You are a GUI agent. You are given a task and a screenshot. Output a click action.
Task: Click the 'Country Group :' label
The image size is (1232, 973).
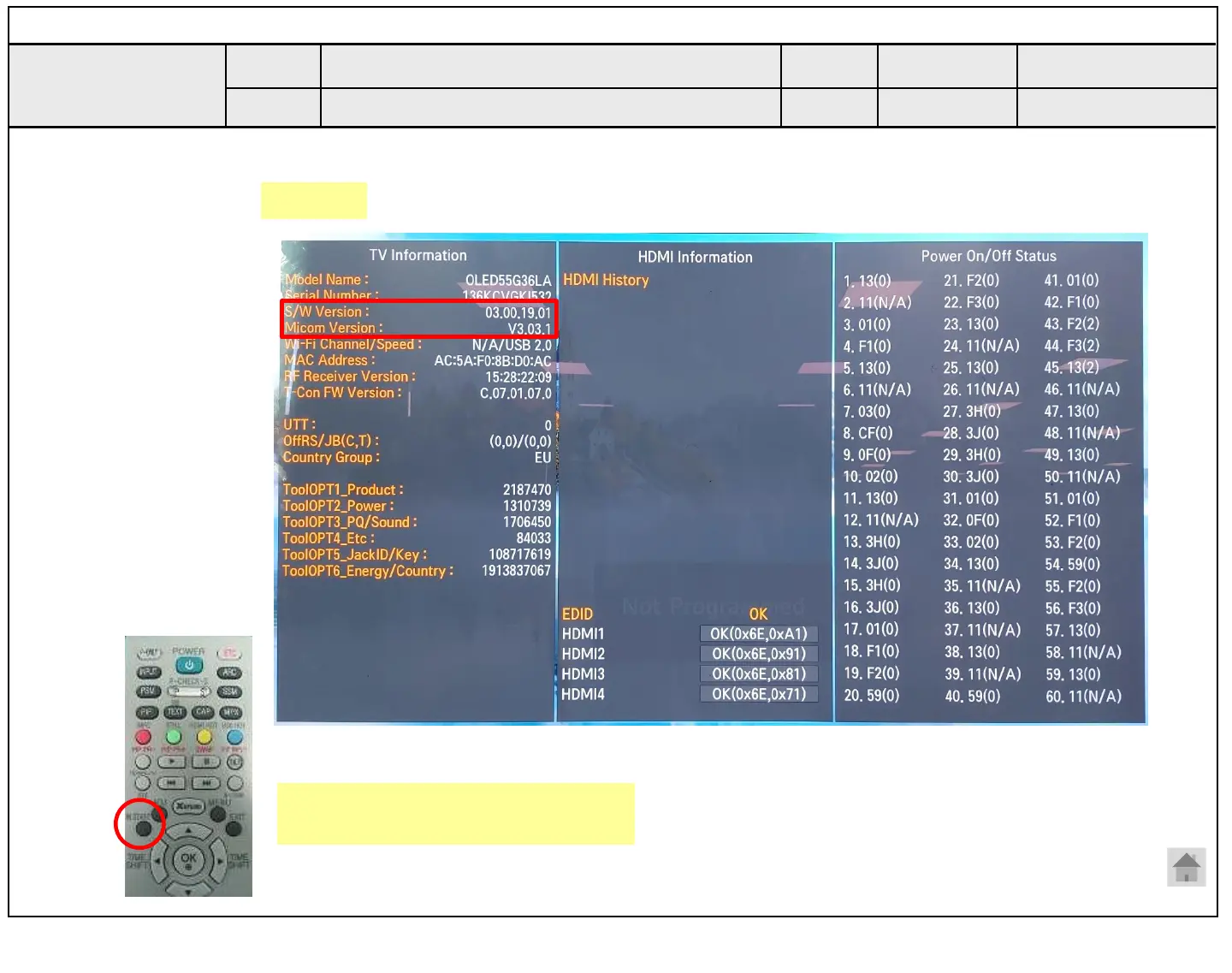click(x=331, y=457)
